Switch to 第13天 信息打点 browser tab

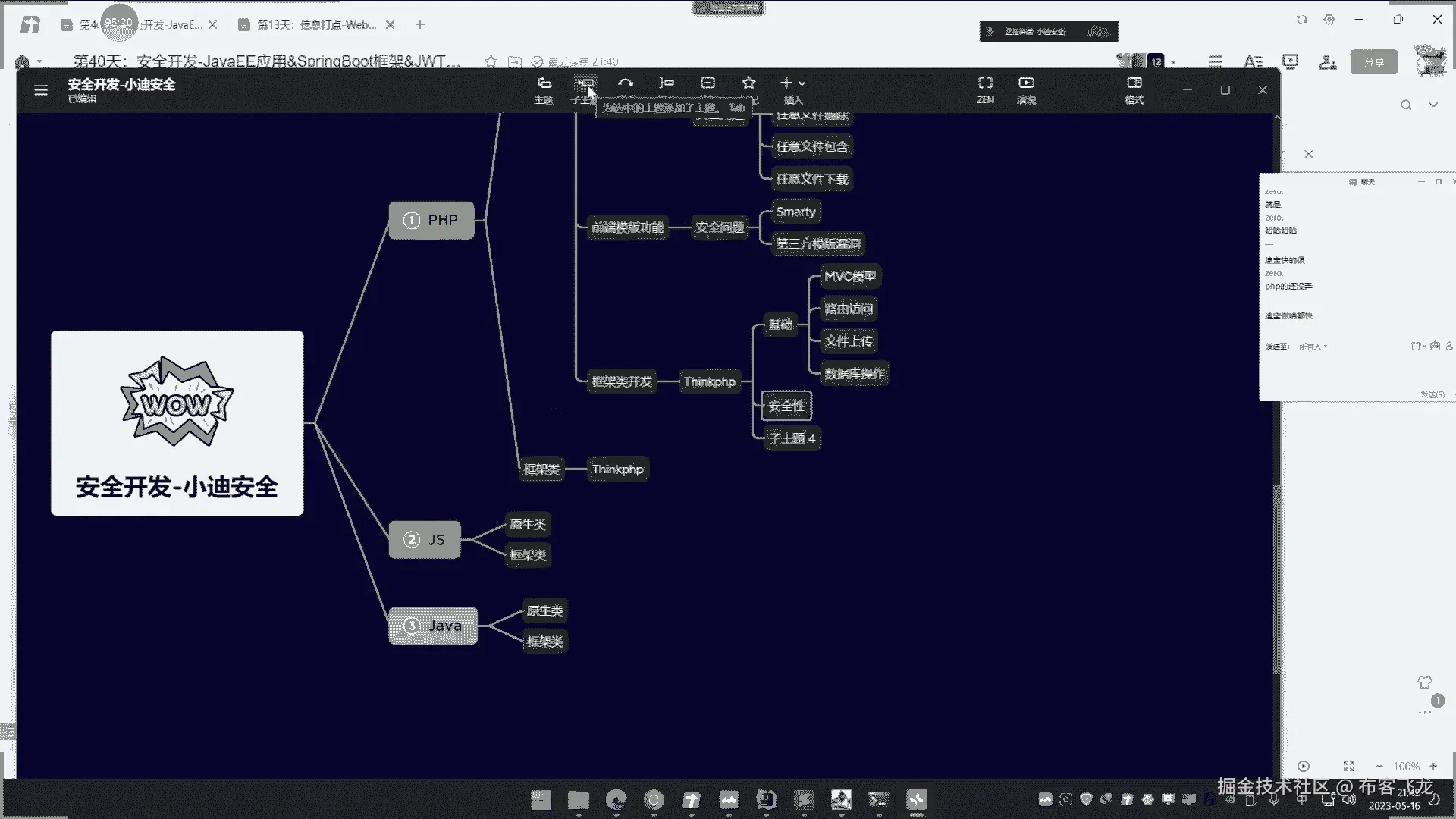click(x=316, y=25)
